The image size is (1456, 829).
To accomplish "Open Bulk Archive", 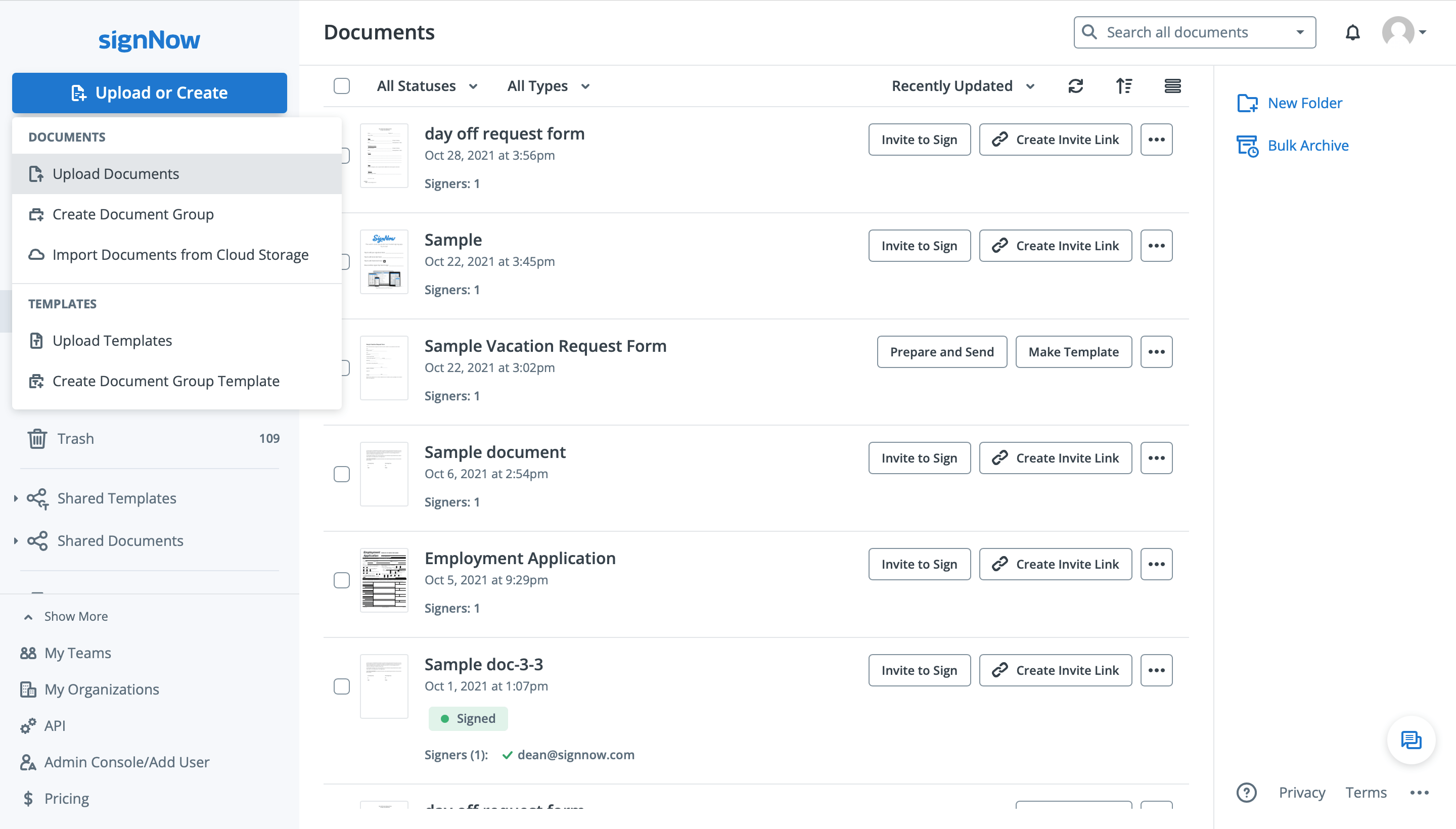I will point(1308,146).
